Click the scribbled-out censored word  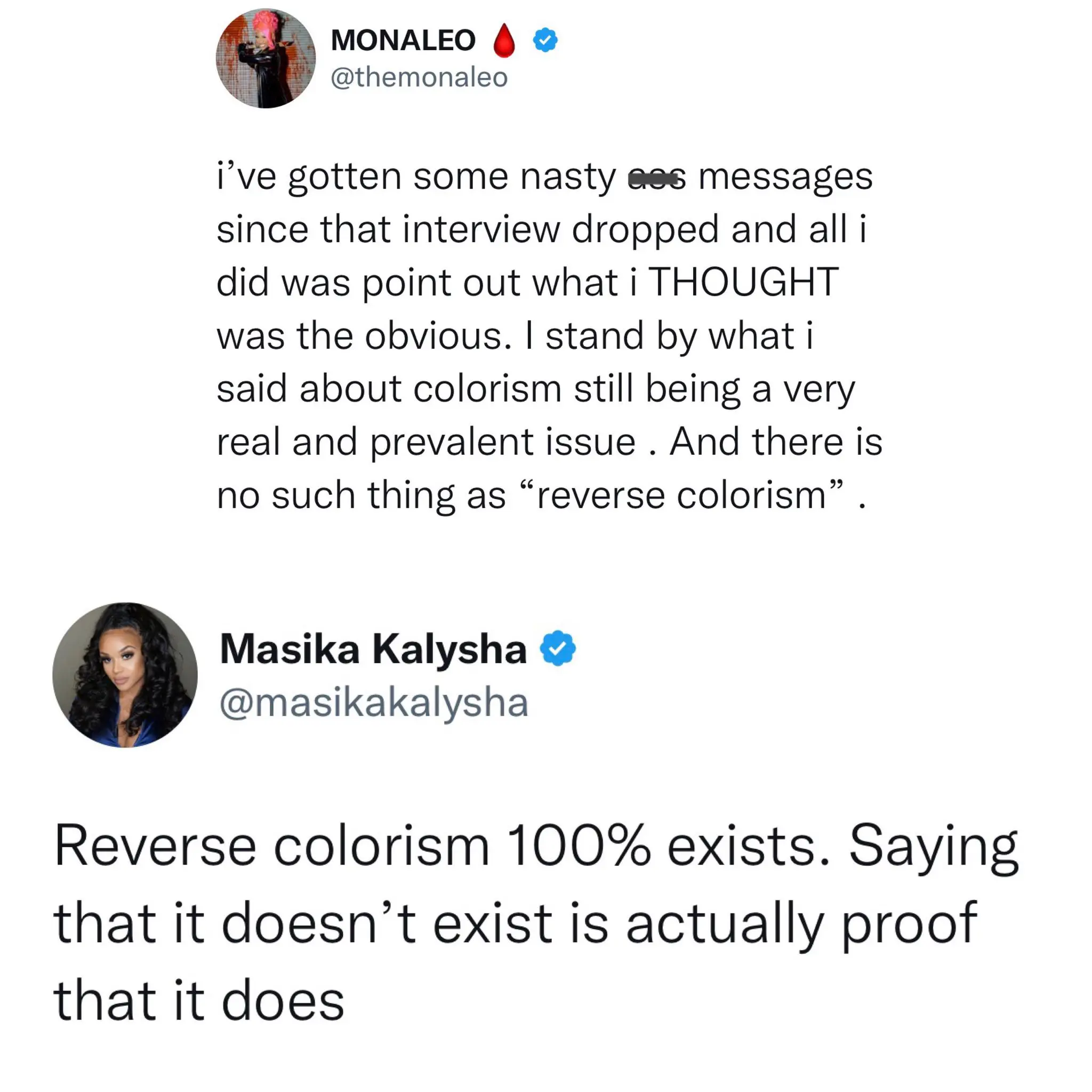point(656,179)
